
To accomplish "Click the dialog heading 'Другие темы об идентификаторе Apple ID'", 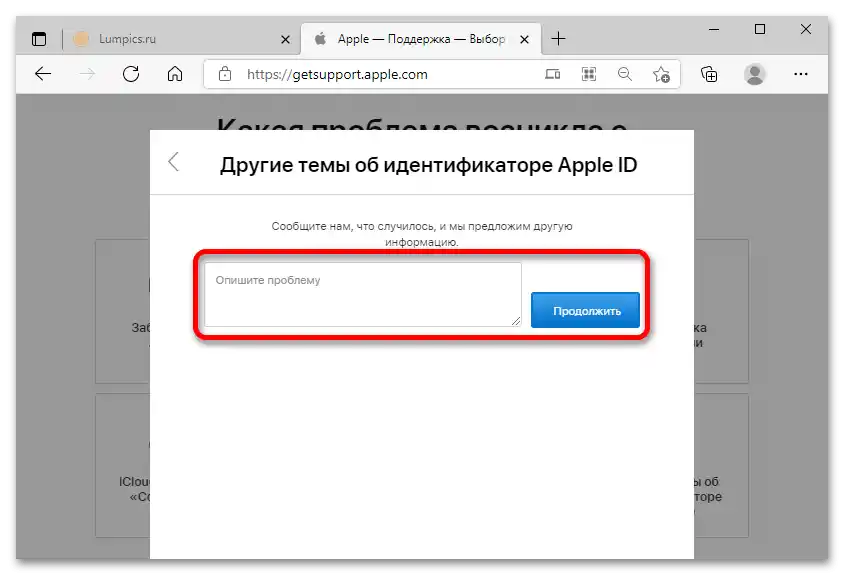I will click(x=428, y=165).
